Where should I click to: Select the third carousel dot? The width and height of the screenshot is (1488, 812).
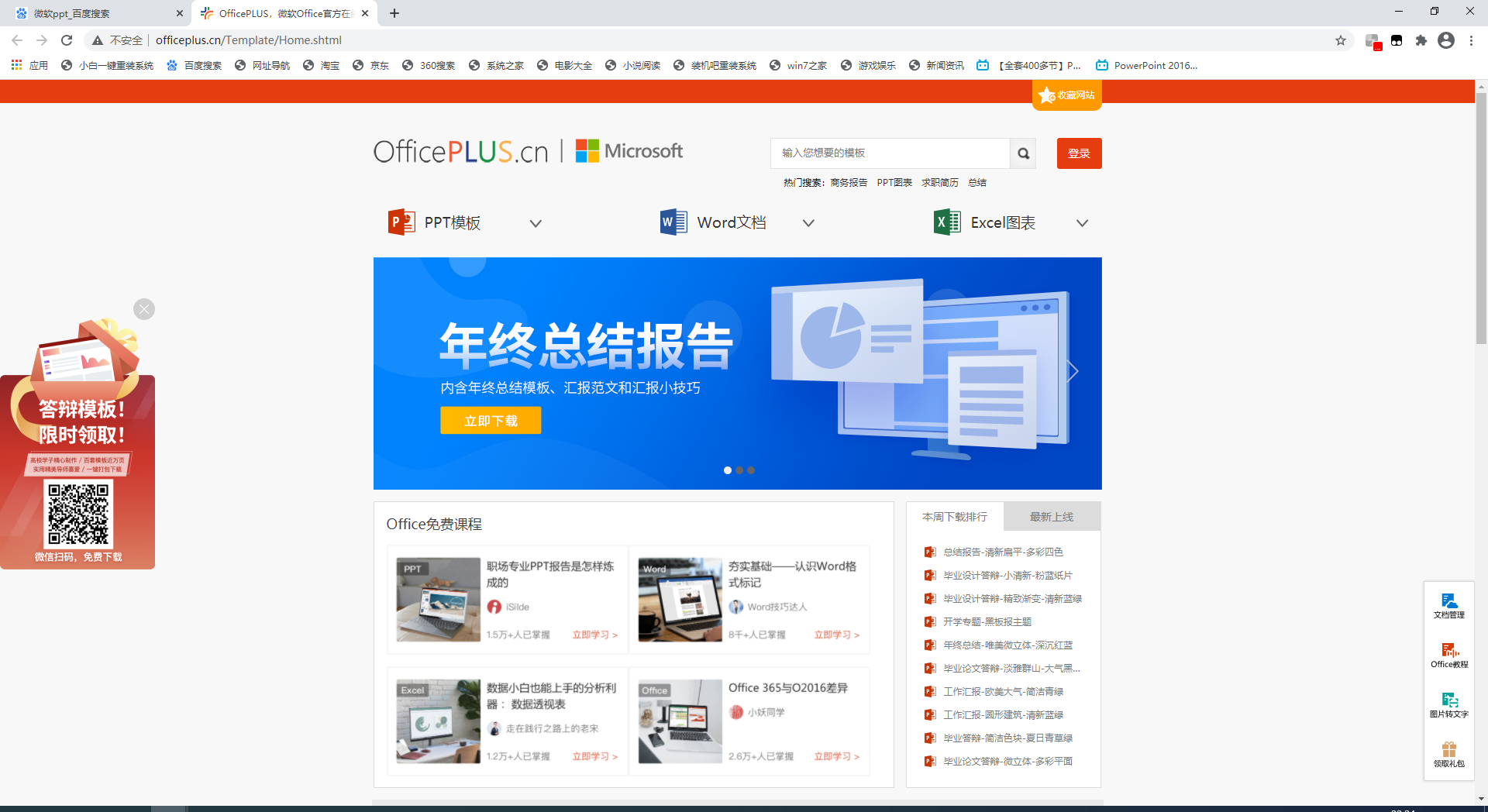[x=751, y=470]
